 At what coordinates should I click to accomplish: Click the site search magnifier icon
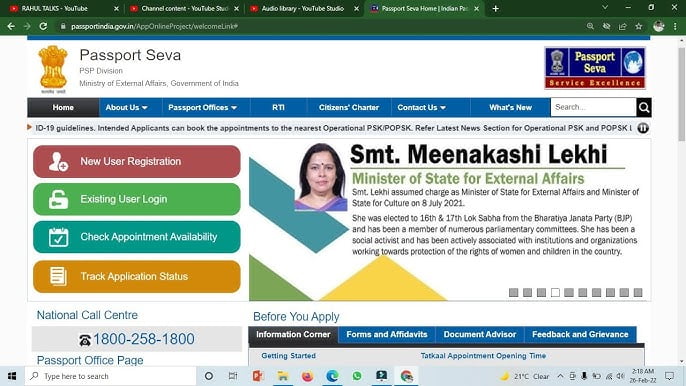pos(644,107)
